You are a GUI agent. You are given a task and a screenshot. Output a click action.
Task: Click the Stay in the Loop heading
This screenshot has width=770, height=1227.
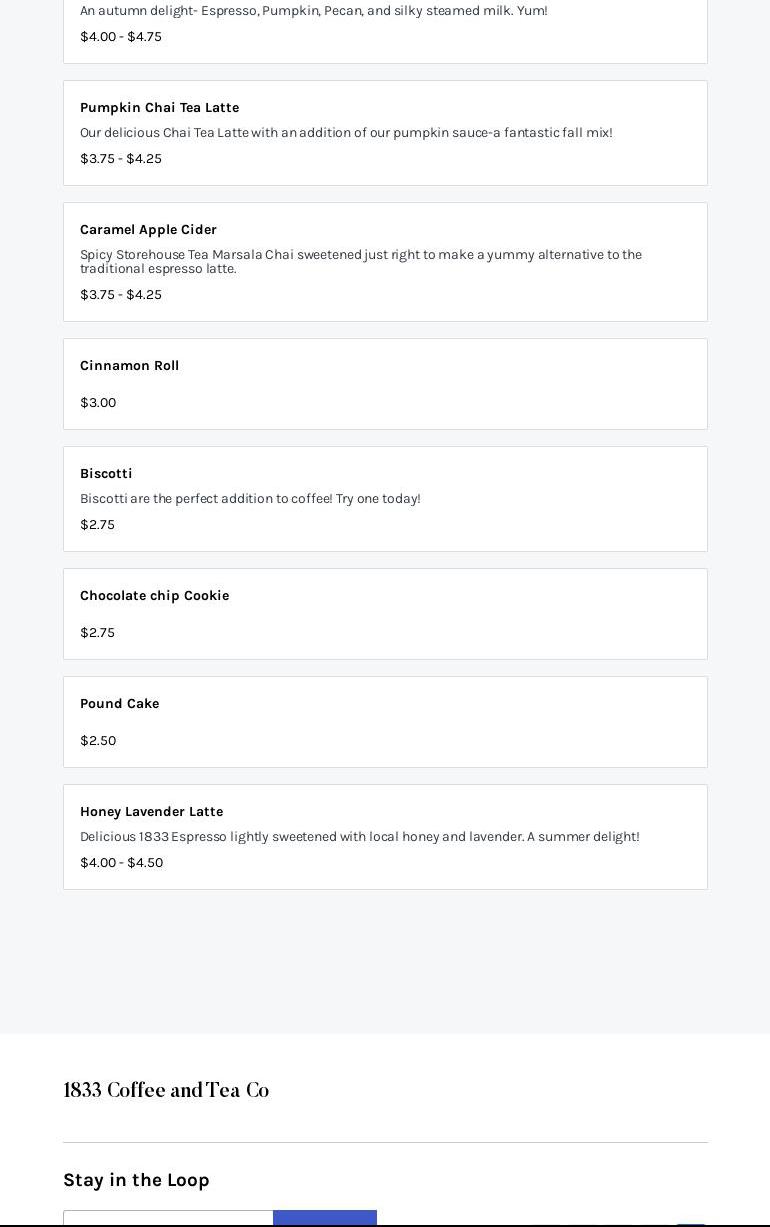coord(136,1180)
